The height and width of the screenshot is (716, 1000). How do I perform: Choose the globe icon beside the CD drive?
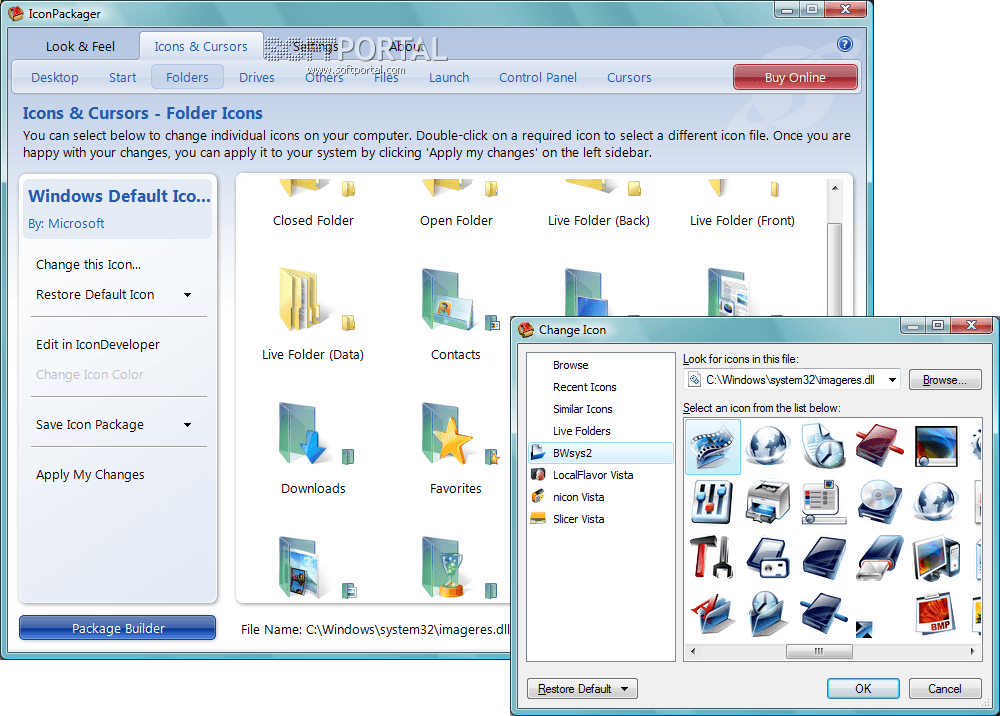[x=936, y=502]
